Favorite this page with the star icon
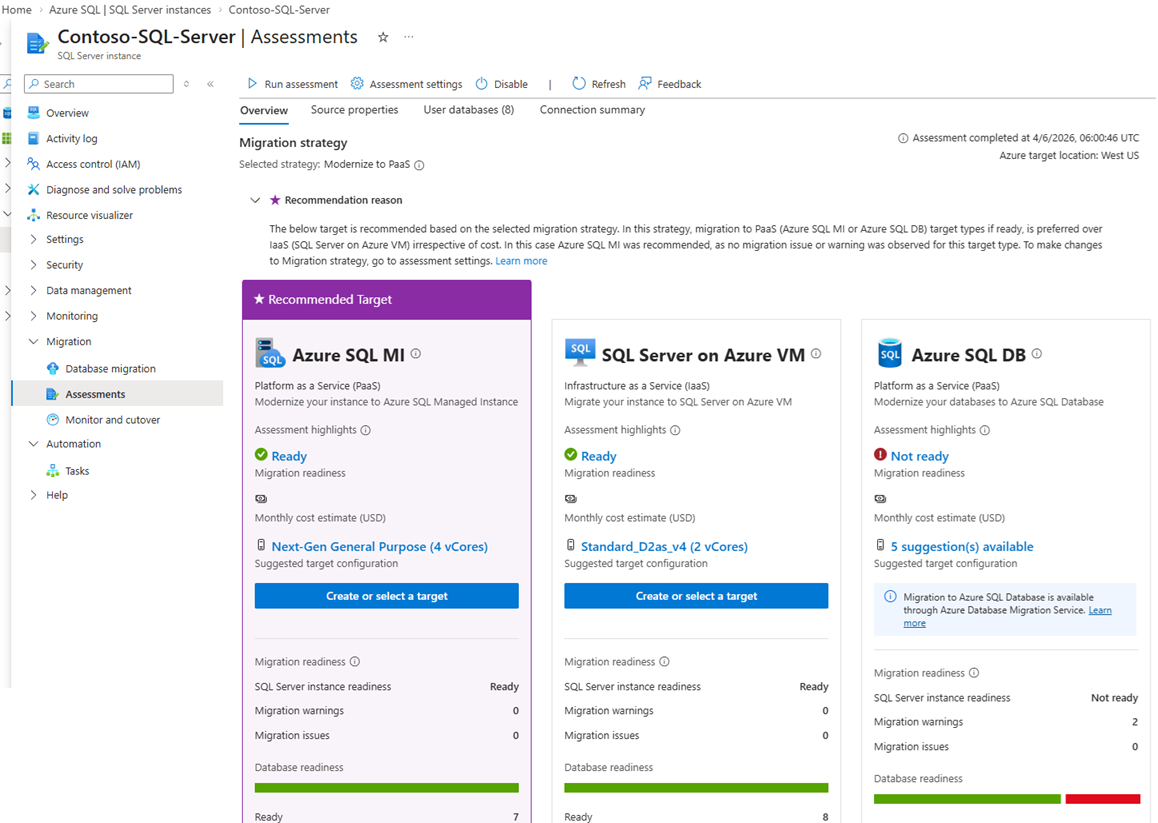 [x=383, y=37]
